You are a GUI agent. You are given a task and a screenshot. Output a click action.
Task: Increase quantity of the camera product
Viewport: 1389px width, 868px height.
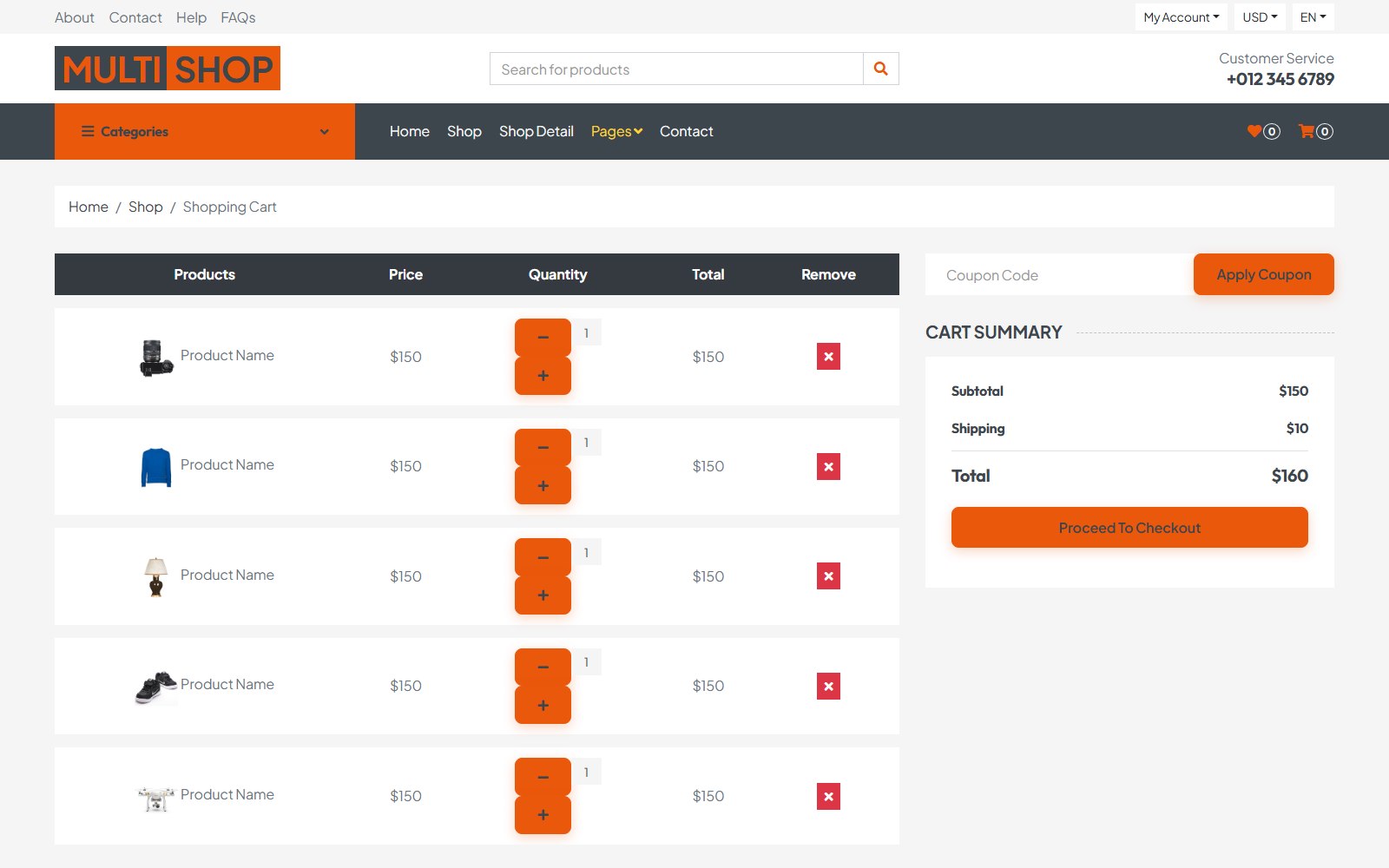[x=543, y=376]
